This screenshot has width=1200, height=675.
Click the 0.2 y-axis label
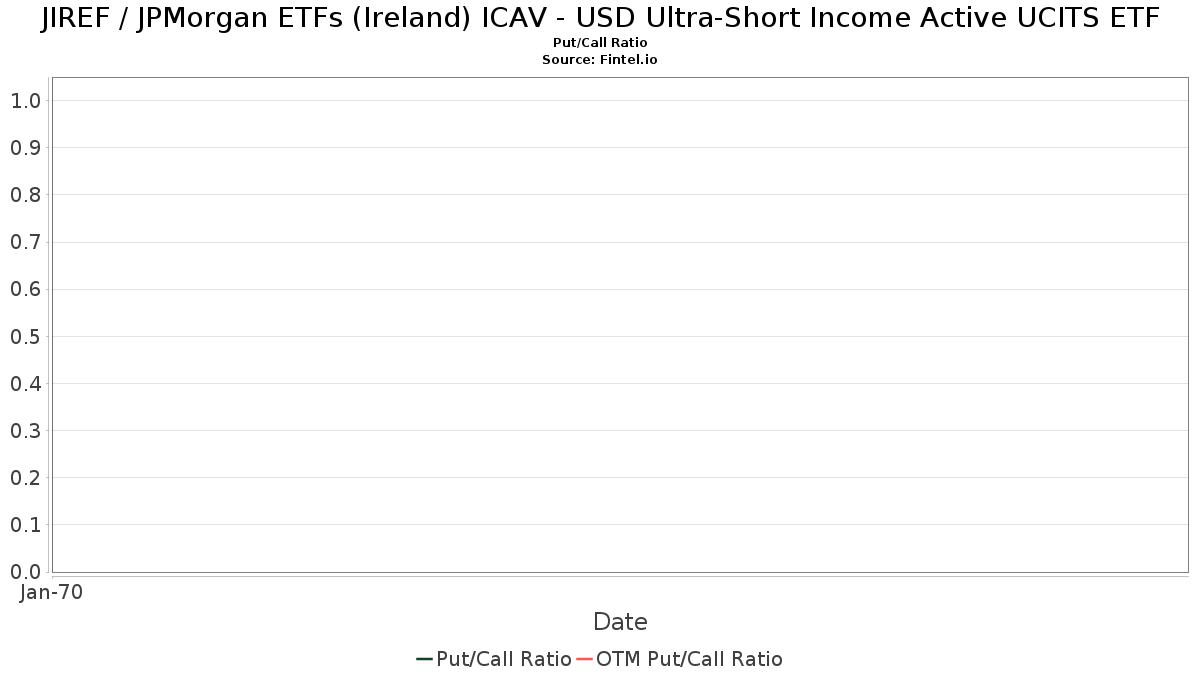25,478
